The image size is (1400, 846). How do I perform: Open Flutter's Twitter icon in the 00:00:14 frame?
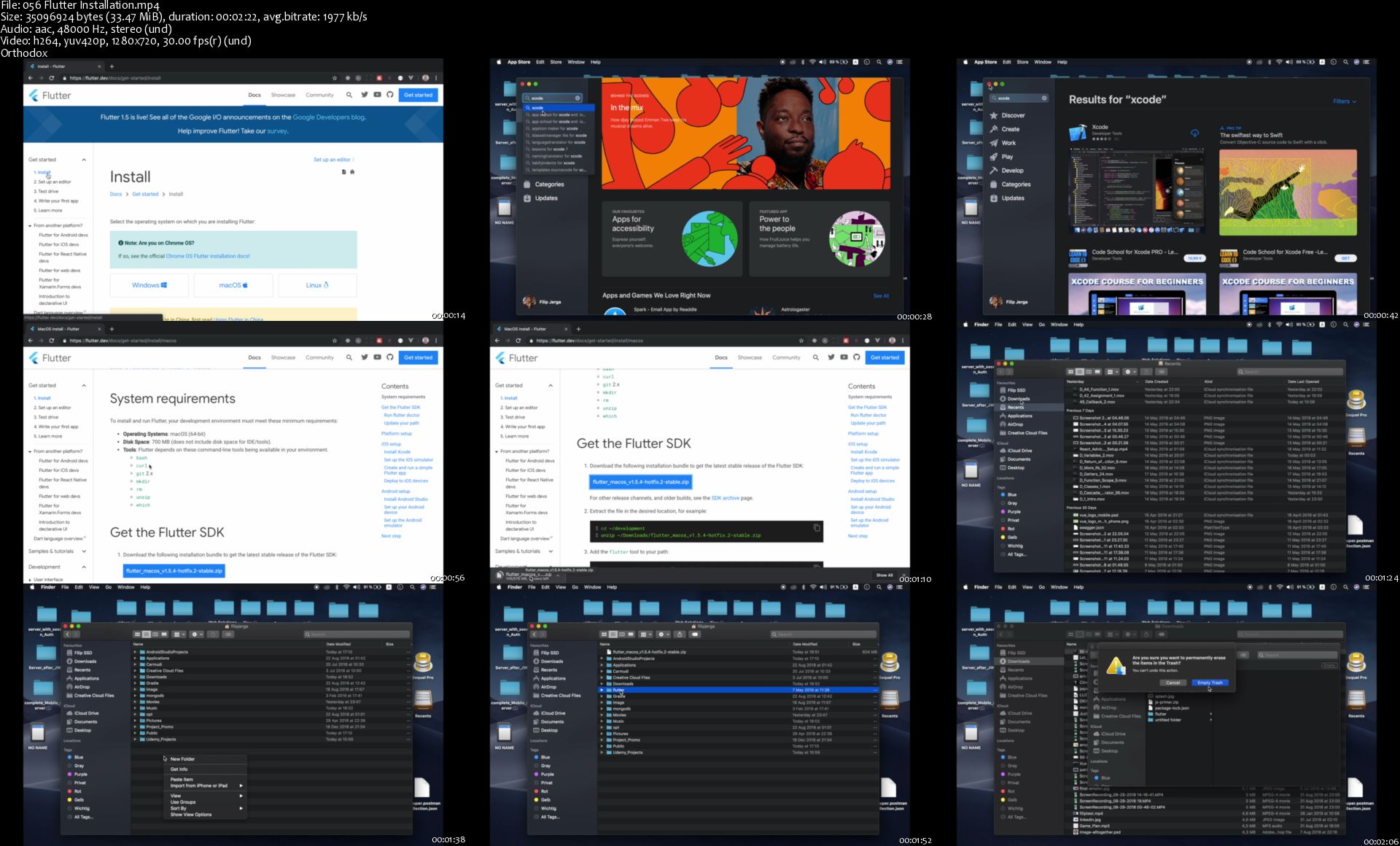[364, 95]
